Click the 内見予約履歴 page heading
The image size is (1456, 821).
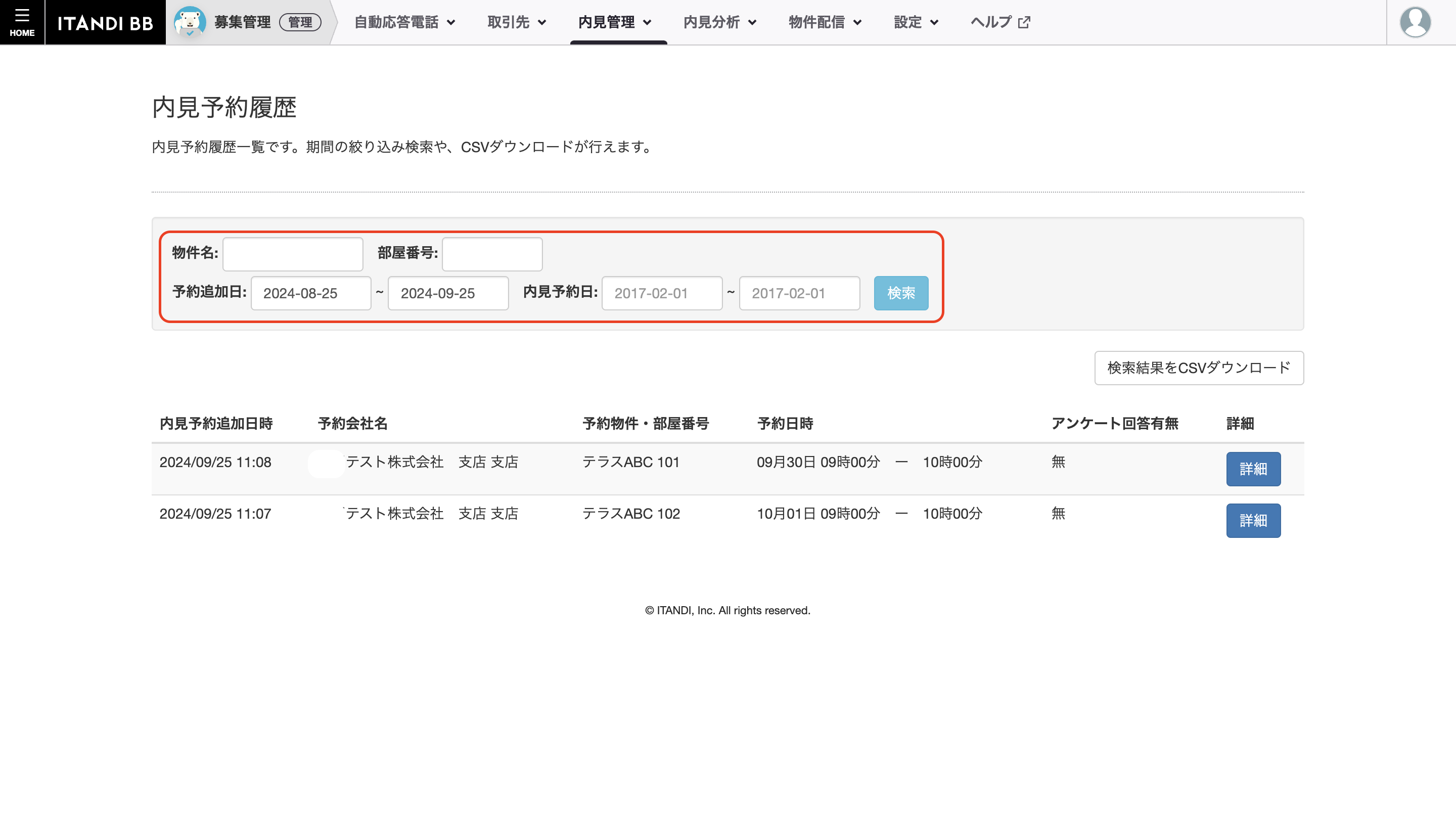(x=224, y=107)
